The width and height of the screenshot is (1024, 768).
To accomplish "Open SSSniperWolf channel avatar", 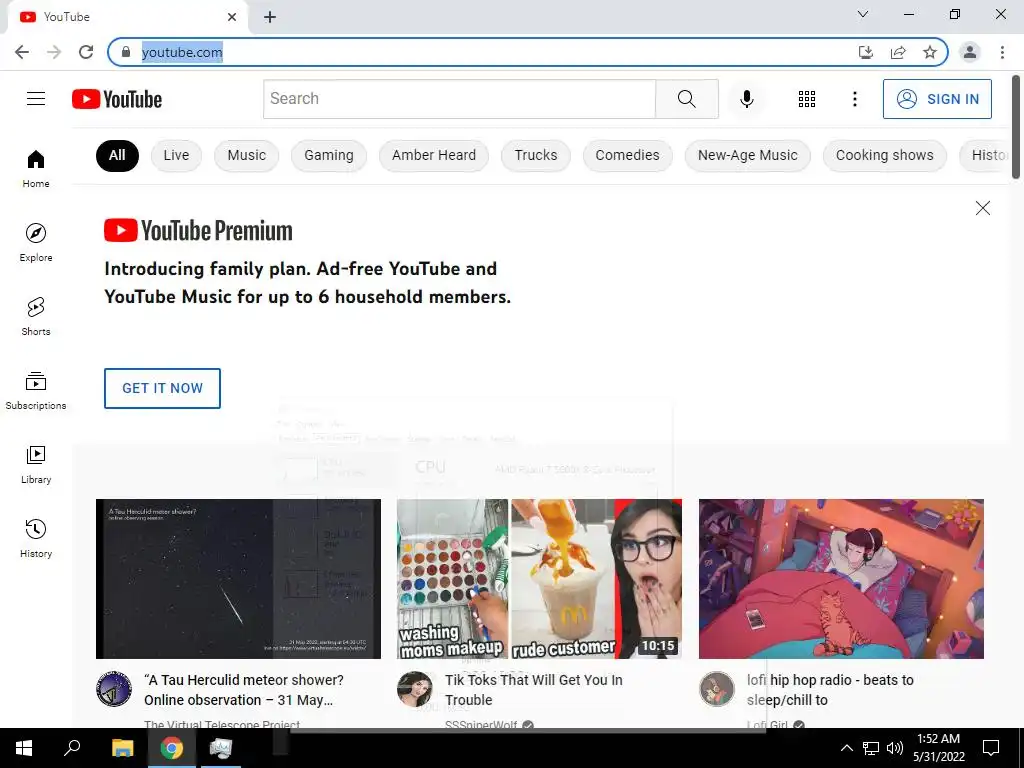I will (x=415, y=688).
